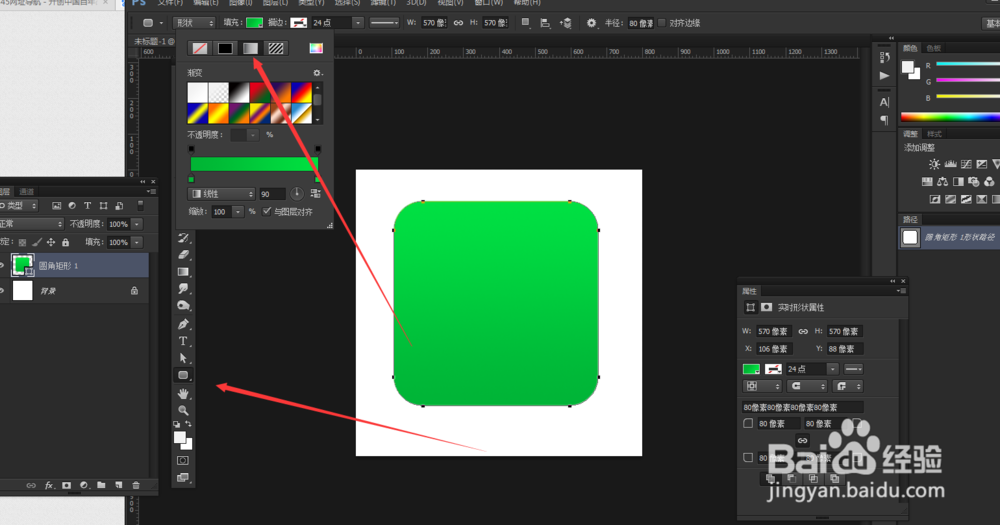The height and width of the screenshot is (525, 1000).
Task: Select the Hand tool
Action: (184, 393)
